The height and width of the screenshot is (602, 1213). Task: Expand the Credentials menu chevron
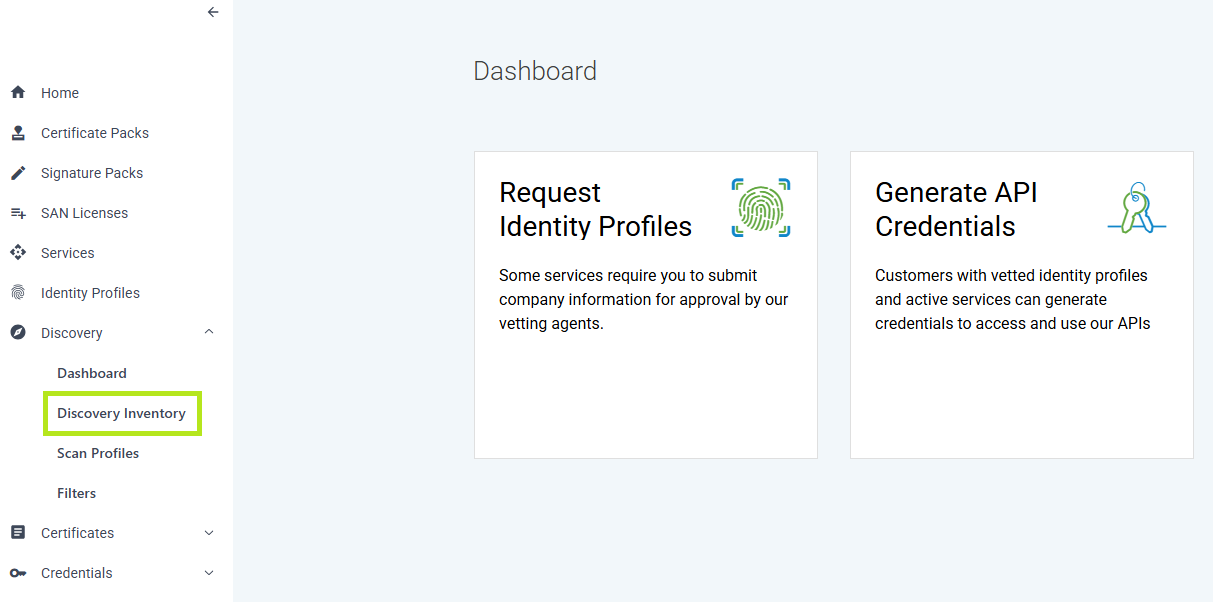209,573
